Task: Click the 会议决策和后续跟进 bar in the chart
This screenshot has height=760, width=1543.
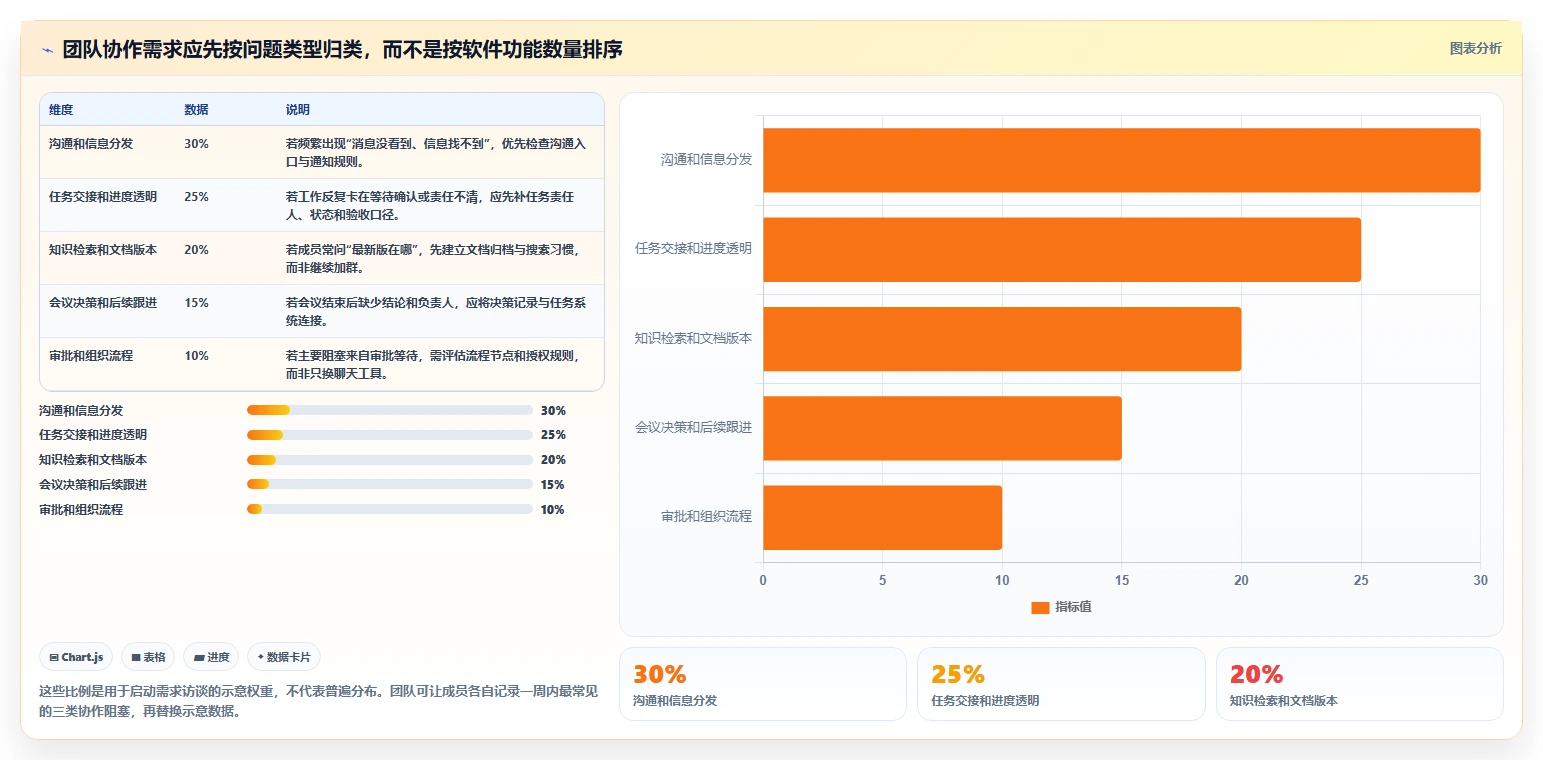Action: pyautogui.click(x=942, y=428)
